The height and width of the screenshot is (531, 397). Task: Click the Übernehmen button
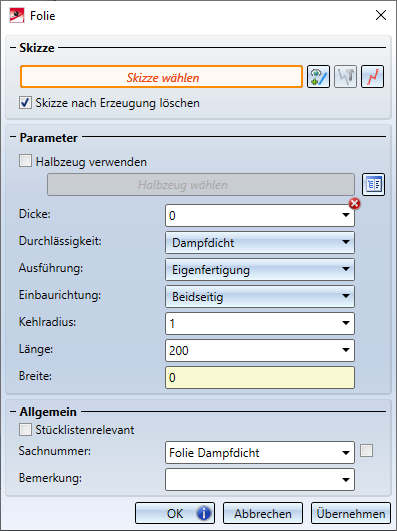pyautogui.click(x=351, y=513)
